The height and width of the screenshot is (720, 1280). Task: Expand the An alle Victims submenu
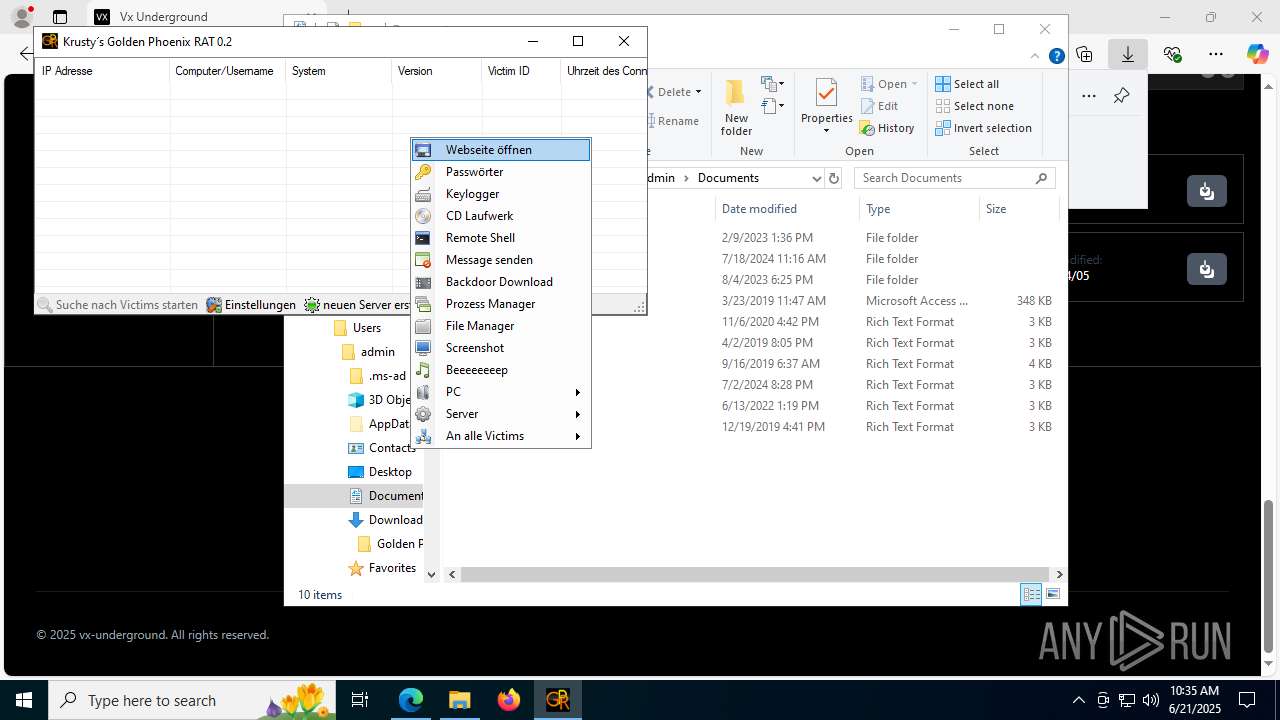578,436
